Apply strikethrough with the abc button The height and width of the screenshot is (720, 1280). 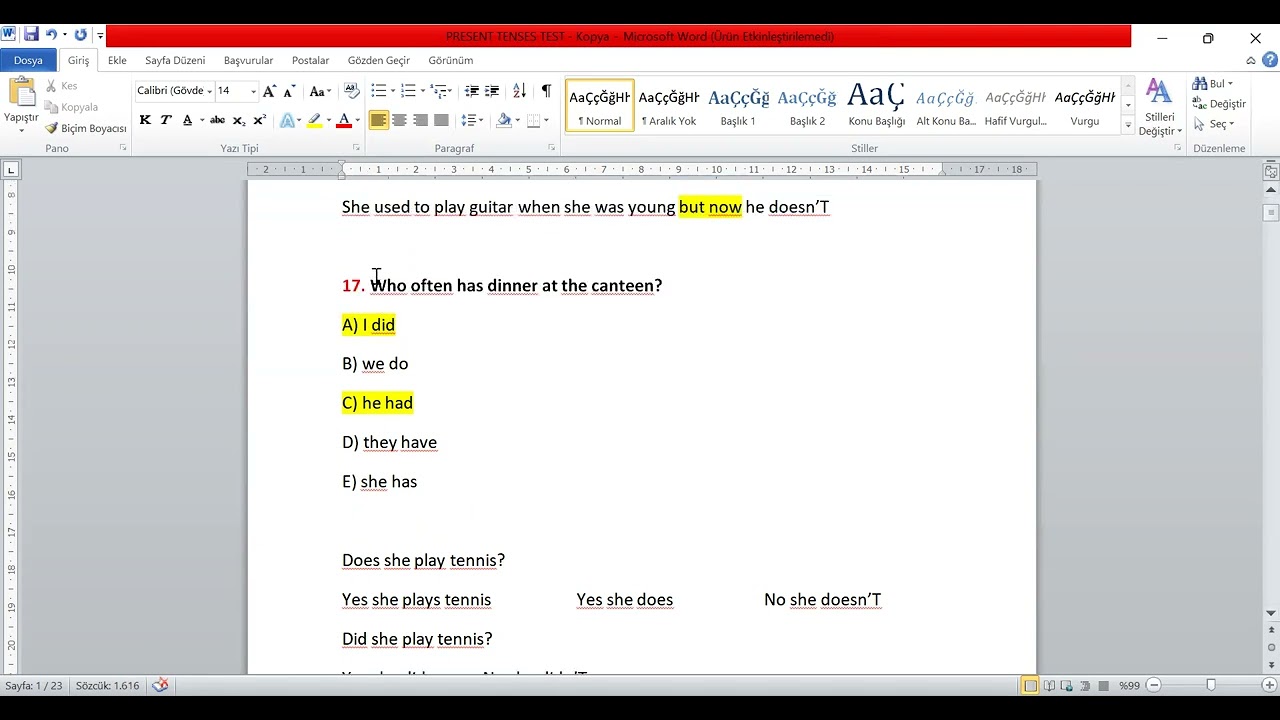[x=217, y=120]
